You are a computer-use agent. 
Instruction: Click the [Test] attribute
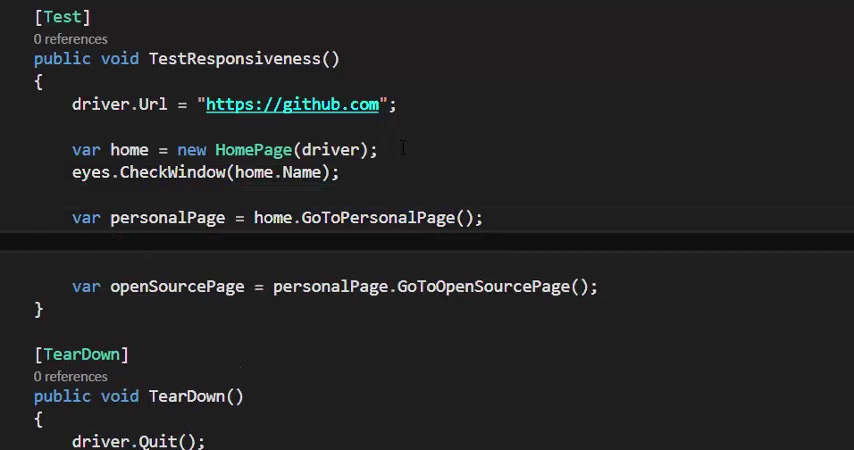[62, 17]
